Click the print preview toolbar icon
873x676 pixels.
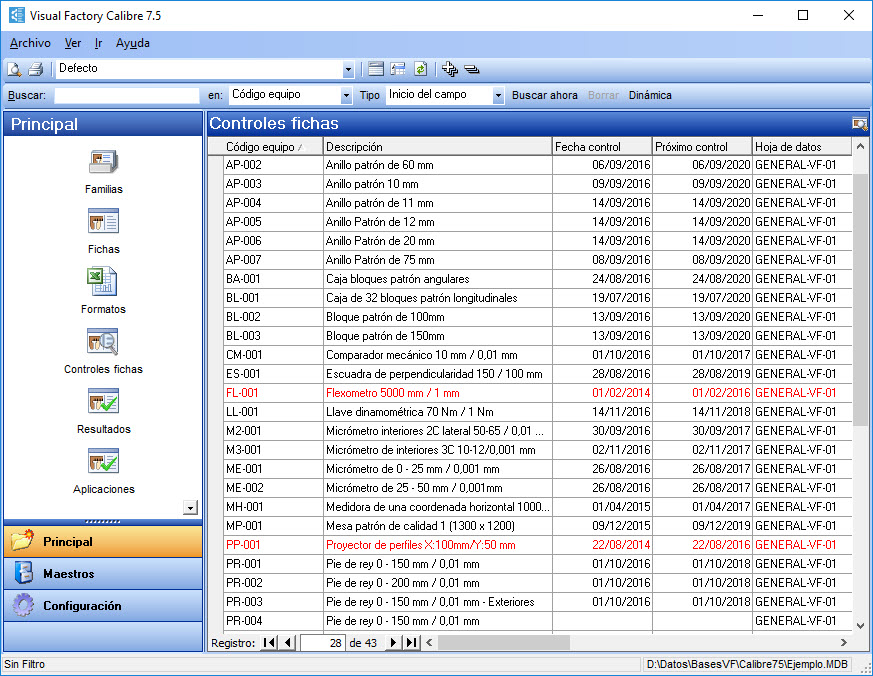click(14, 69)
